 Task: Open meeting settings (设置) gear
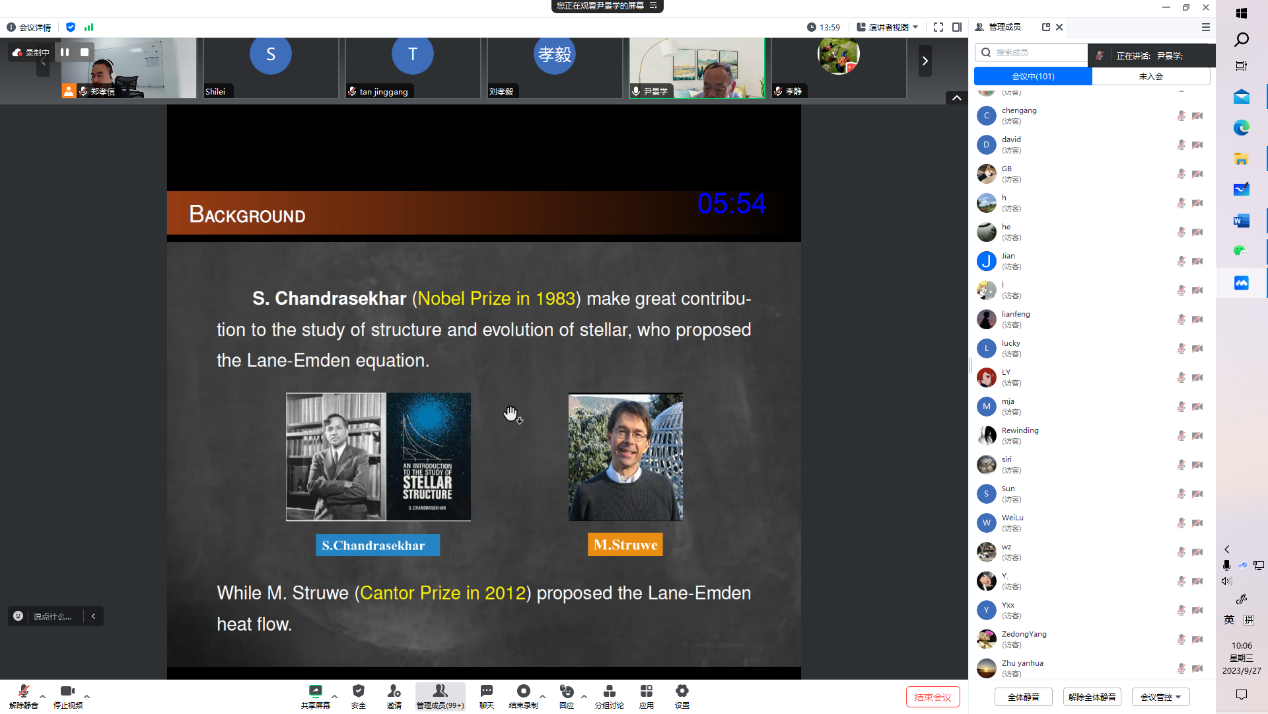click(x=682, y=695)
